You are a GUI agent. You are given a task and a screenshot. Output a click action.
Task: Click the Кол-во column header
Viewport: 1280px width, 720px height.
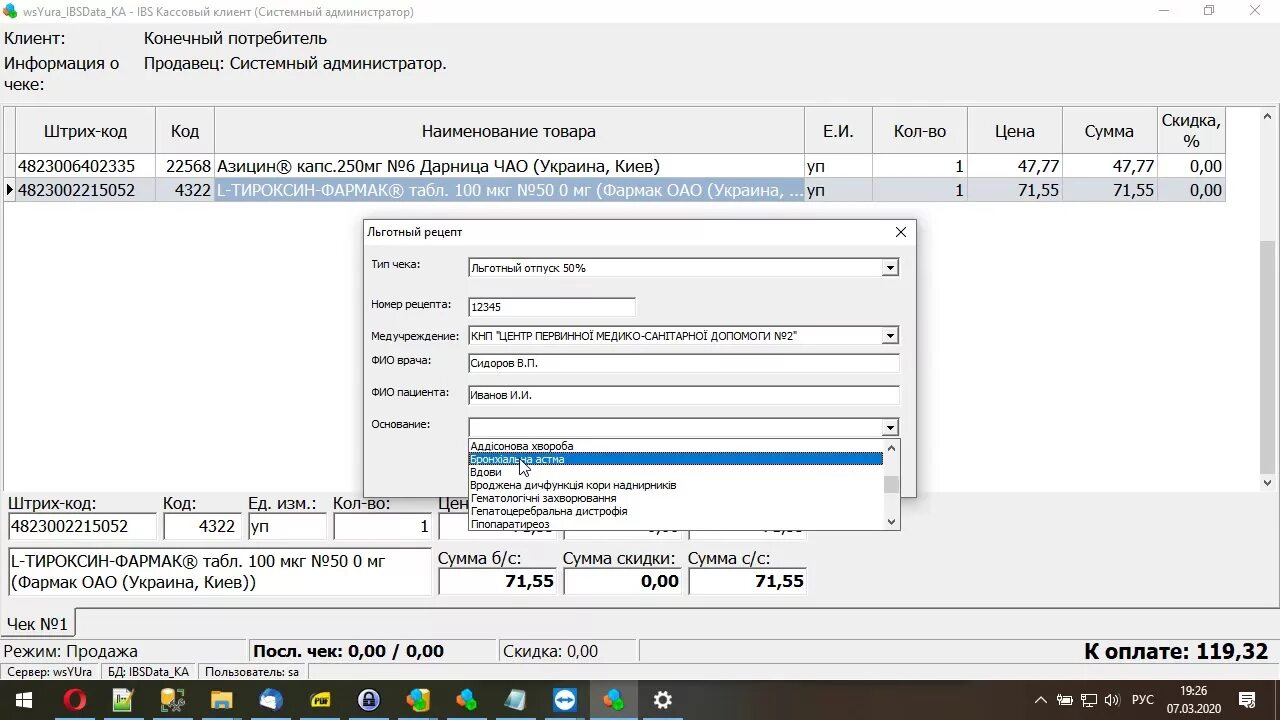coord(920,131)
